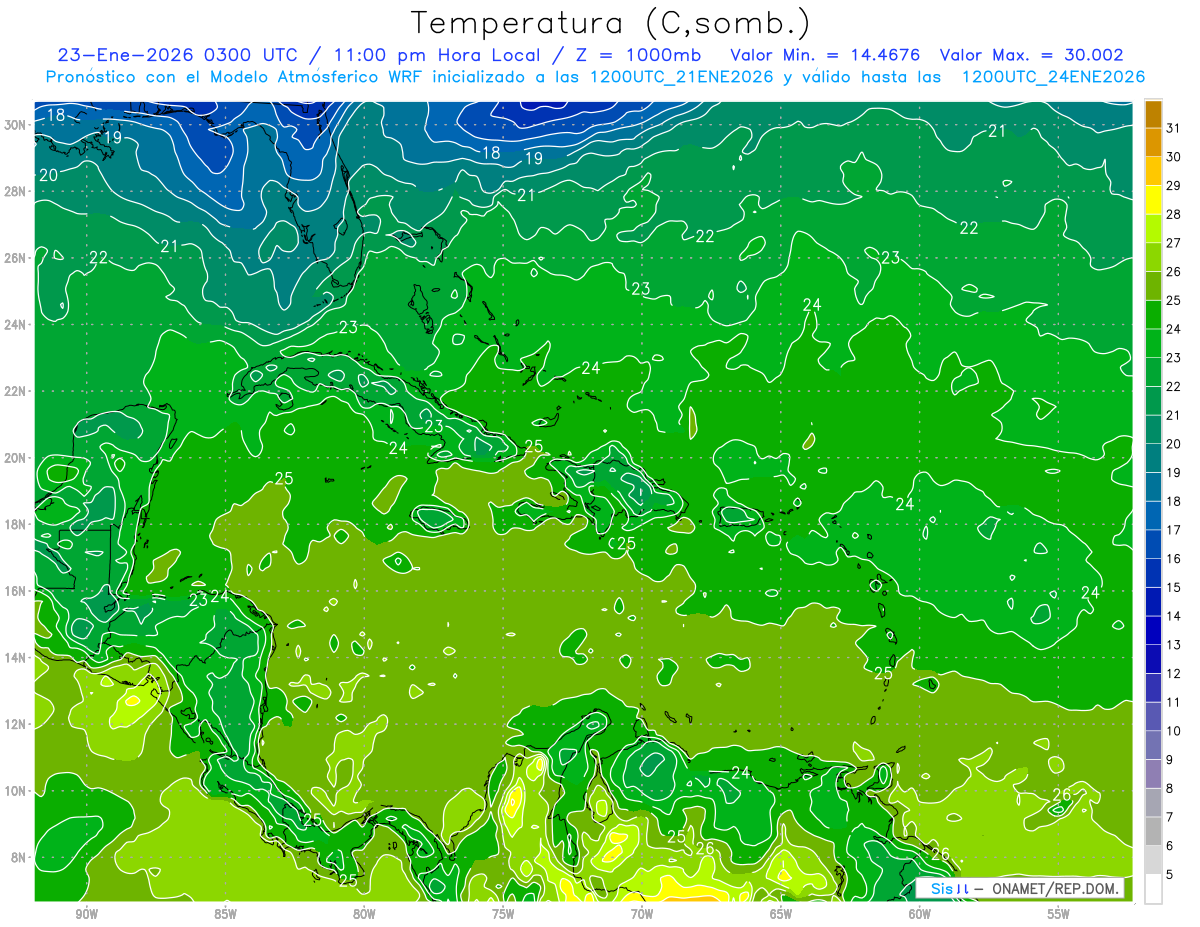
Task: Click the legend scale label 27
Action: point(1174,242)
